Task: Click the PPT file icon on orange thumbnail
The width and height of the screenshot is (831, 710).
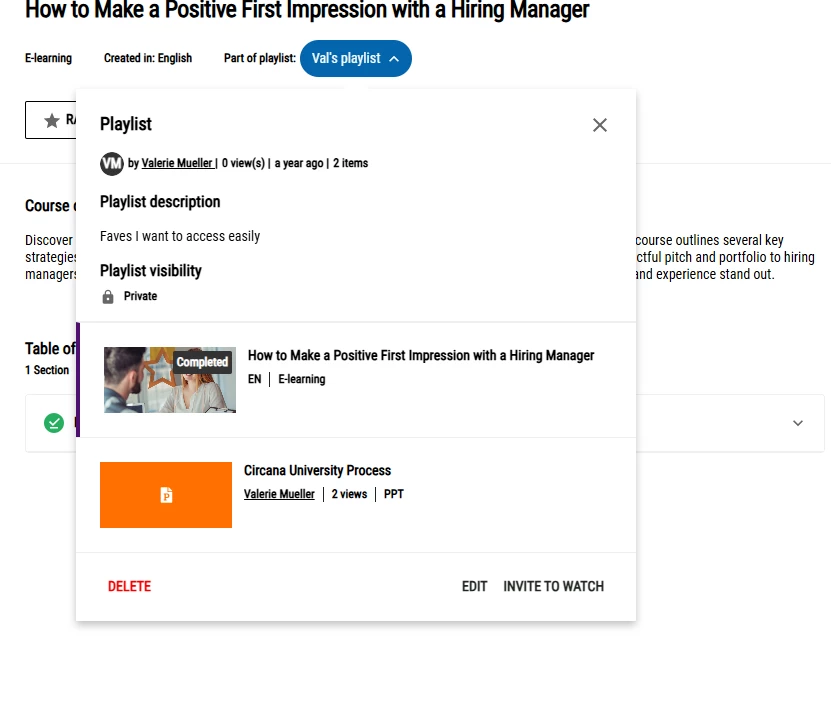Action: point(166,495)
